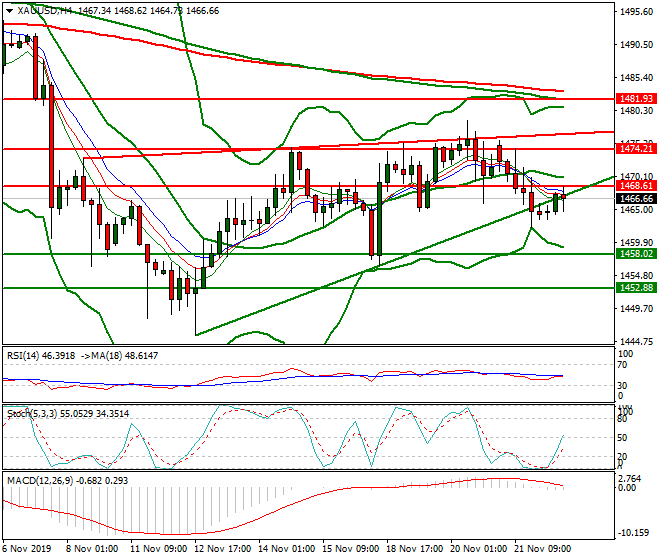Click the 1444.75 price scale value
The image size is (660, 560).
point(636,341)
